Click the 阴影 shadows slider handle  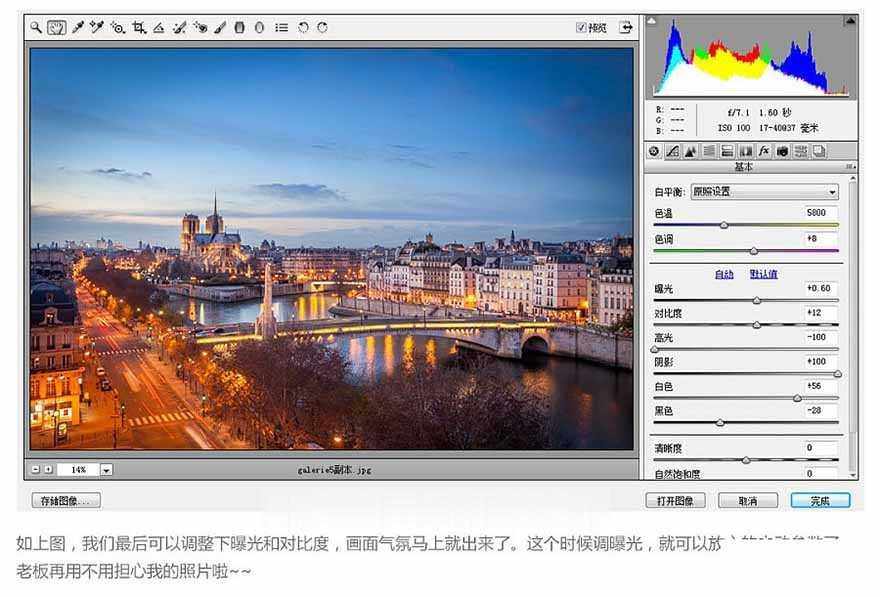tap(837, 374)
